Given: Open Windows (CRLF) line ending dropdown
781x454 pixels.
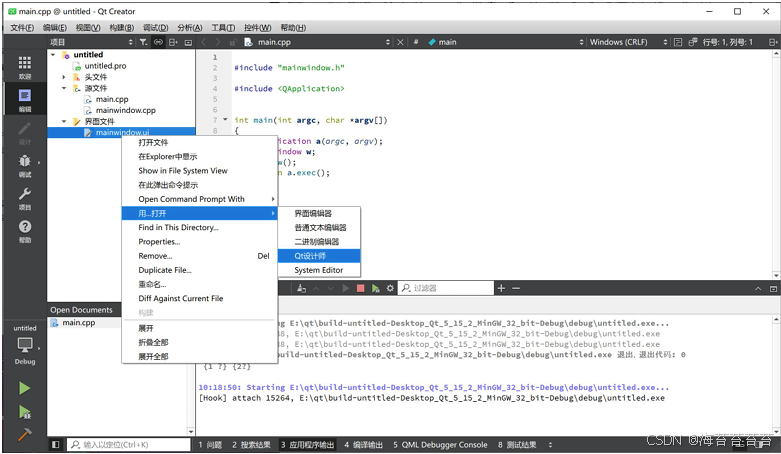Looking at the screenshot, I should tap(629, 42).
